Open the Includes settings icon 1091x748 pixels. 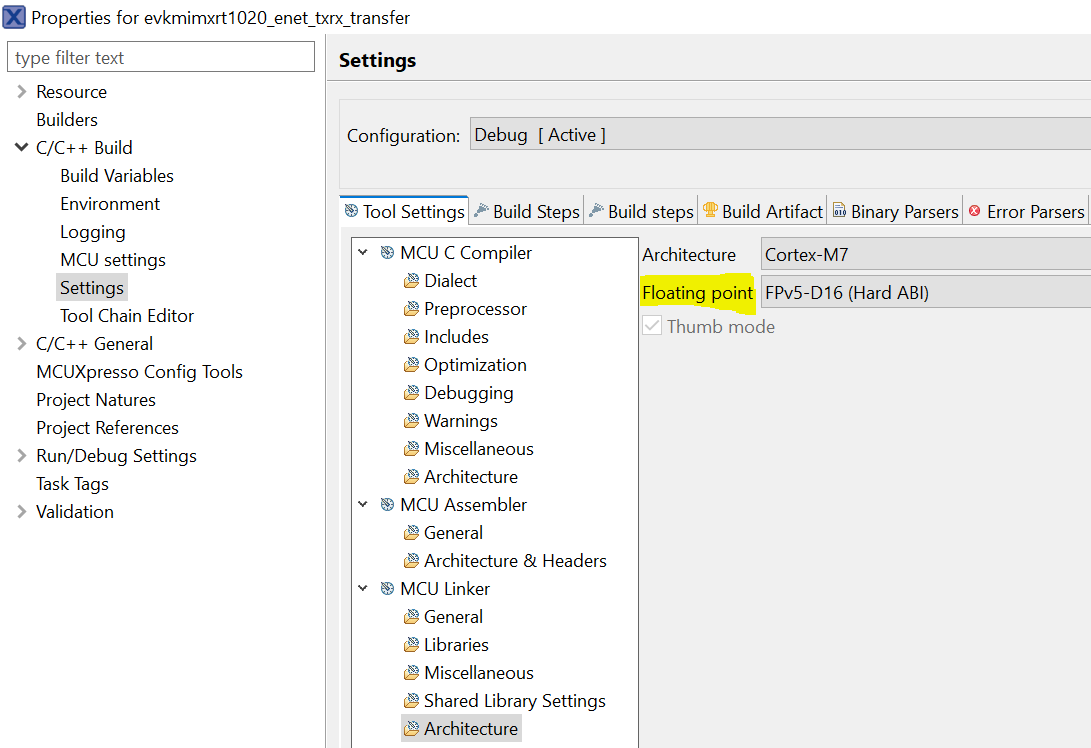[412, 336]
